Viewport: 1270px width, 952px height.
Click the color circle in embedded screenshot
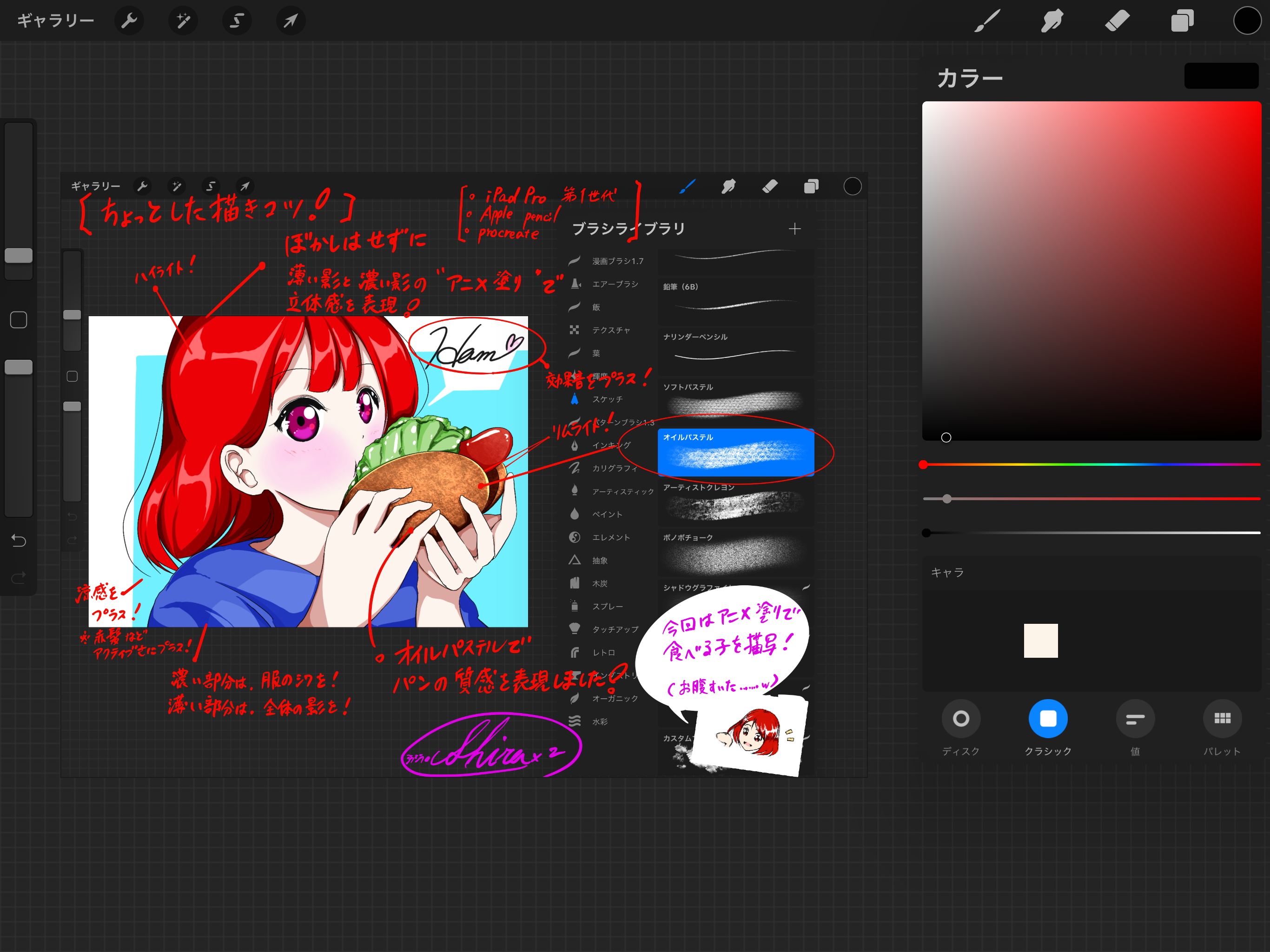pos(852,186)
